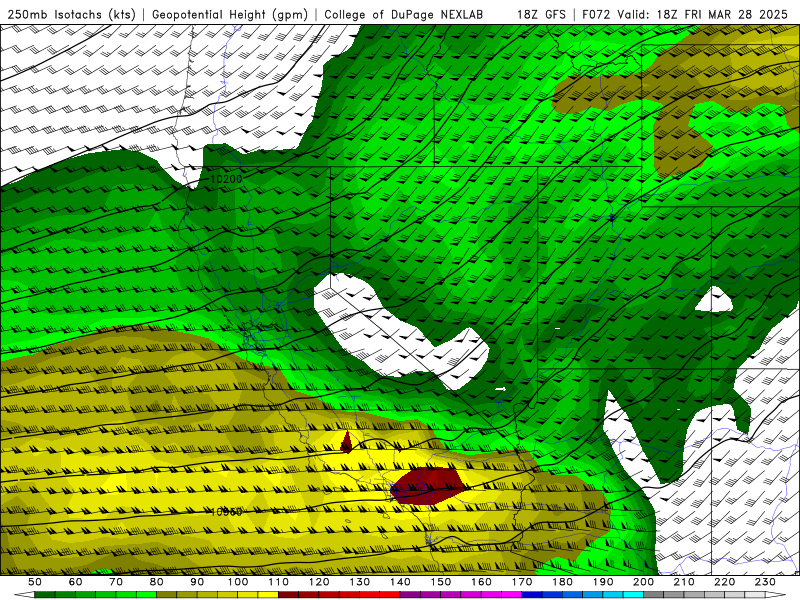Viewport: 800px width, 600px height.
Task: Click the colorbar tick label 210
Action: 684,582
